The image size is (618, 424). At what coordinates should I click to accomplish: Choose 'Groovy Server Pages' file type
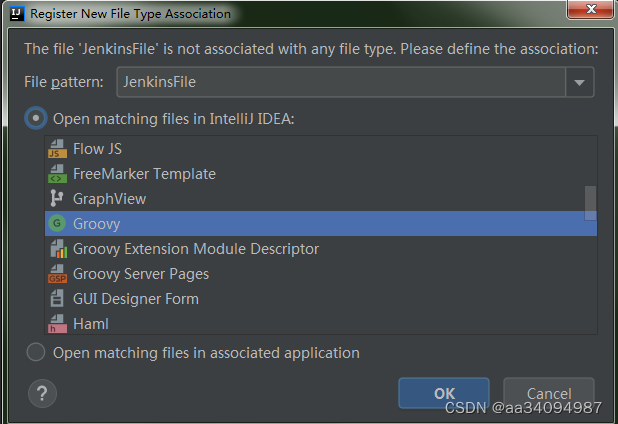pyautogui.click(x=321, y=274)
